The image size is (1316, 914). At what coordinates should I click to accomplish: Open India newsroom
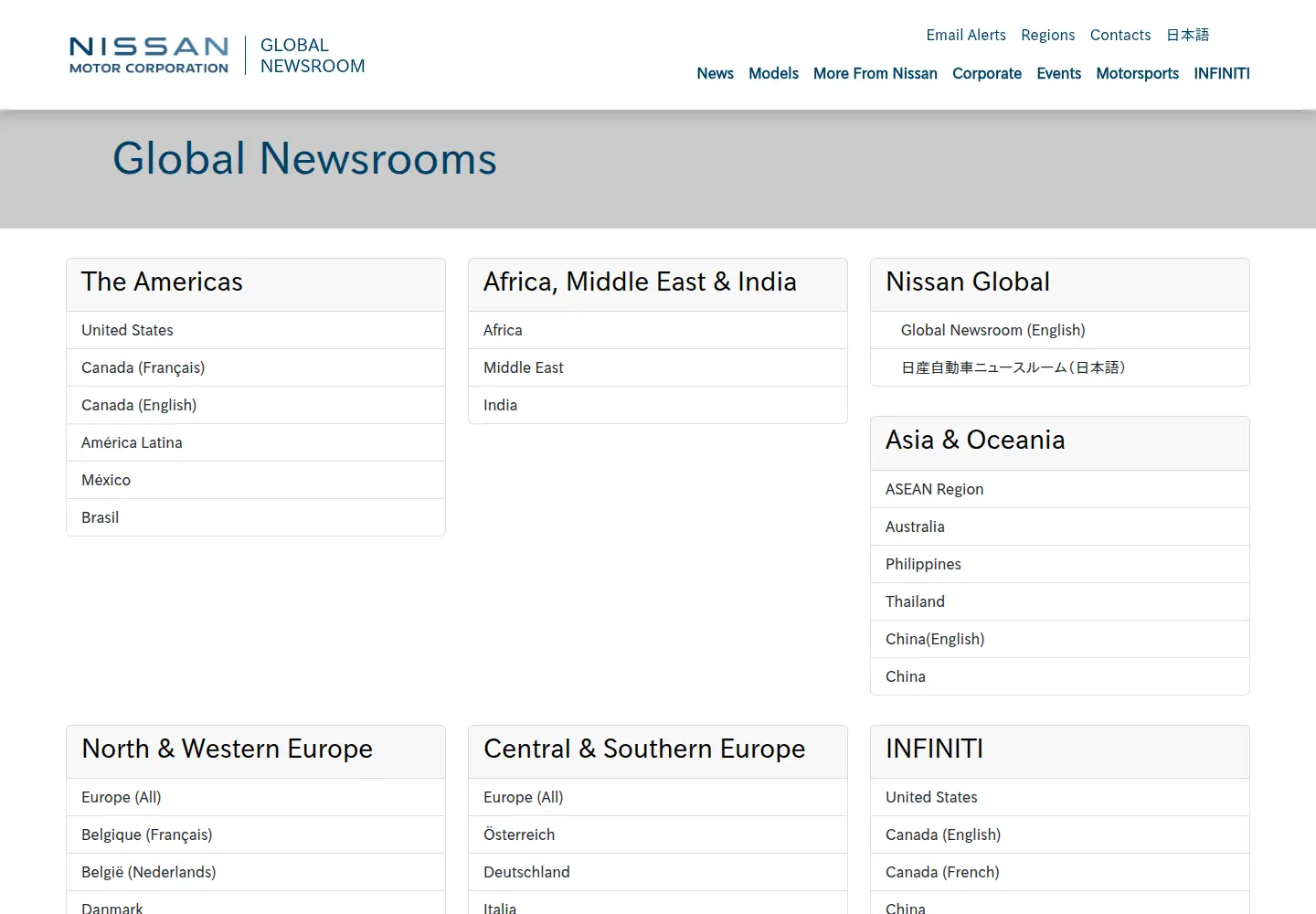(x=658, y=405)
